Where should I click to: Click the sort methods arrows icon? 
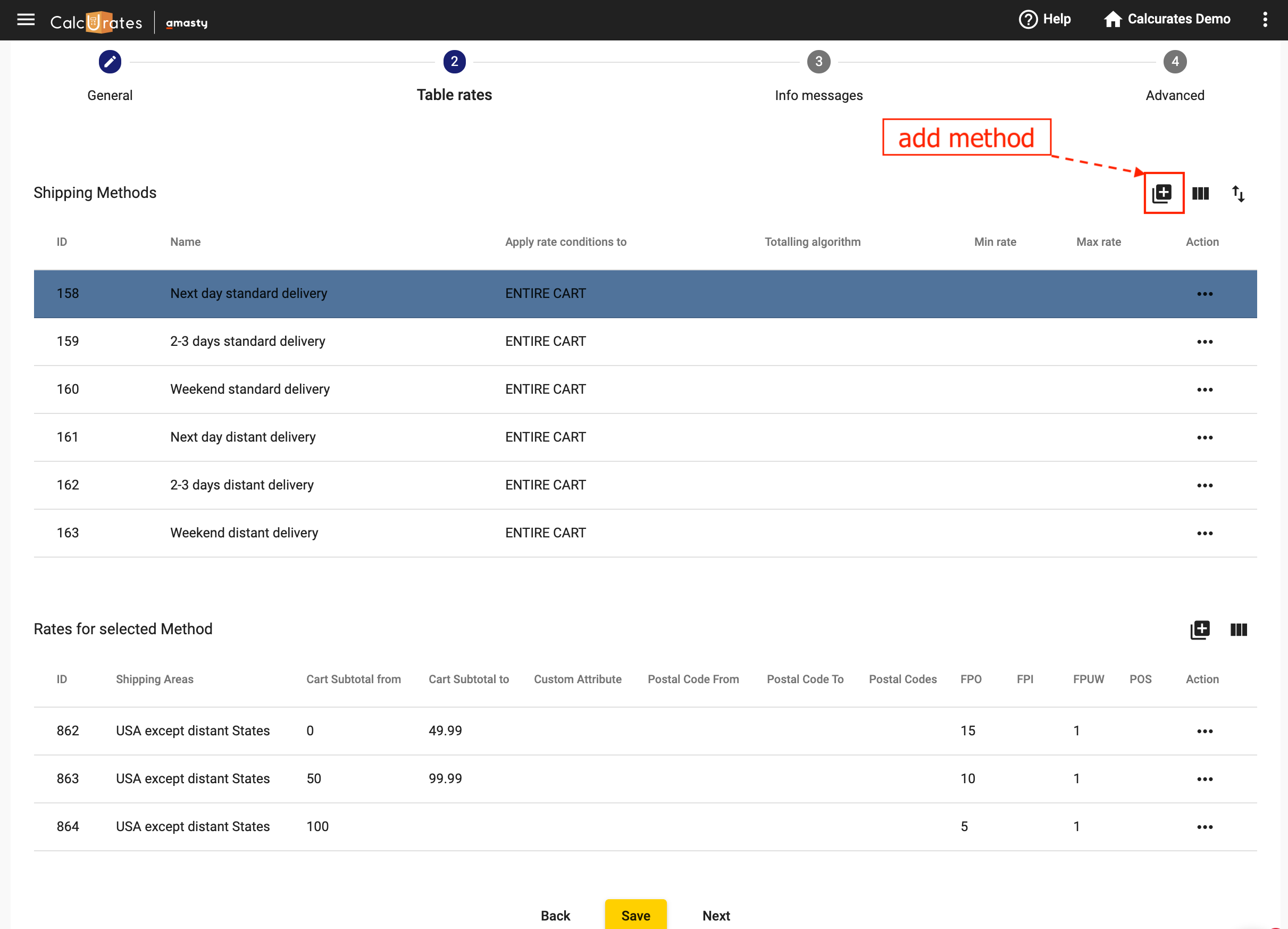click(1238, 194)
